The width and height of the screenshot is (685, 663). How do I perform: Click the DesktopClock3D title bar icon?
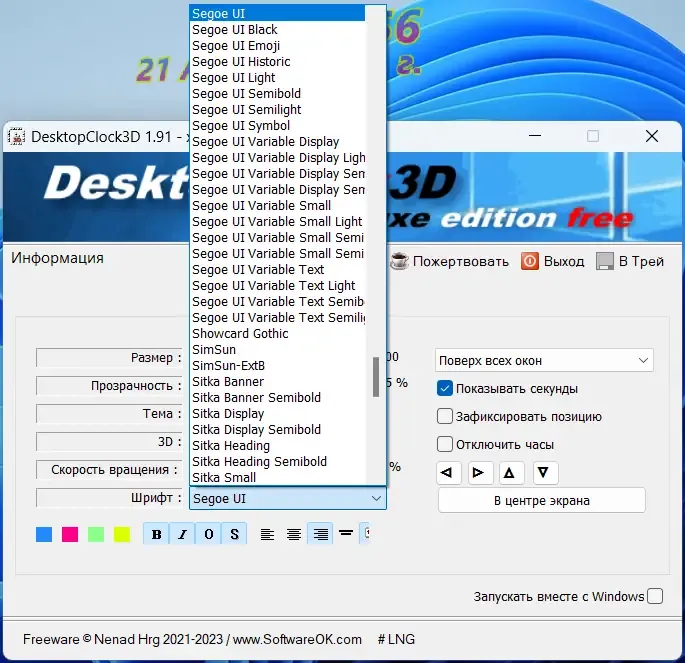16,137
